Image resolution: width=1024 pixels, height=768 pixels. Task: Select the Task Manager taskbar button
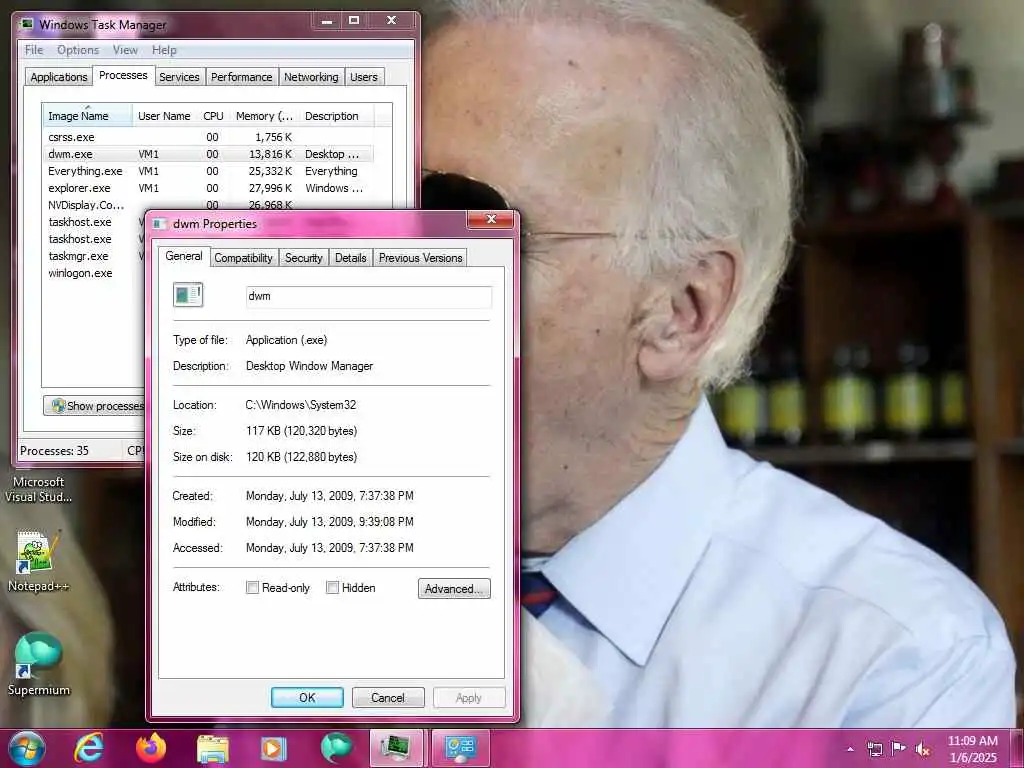pos(396,748)
